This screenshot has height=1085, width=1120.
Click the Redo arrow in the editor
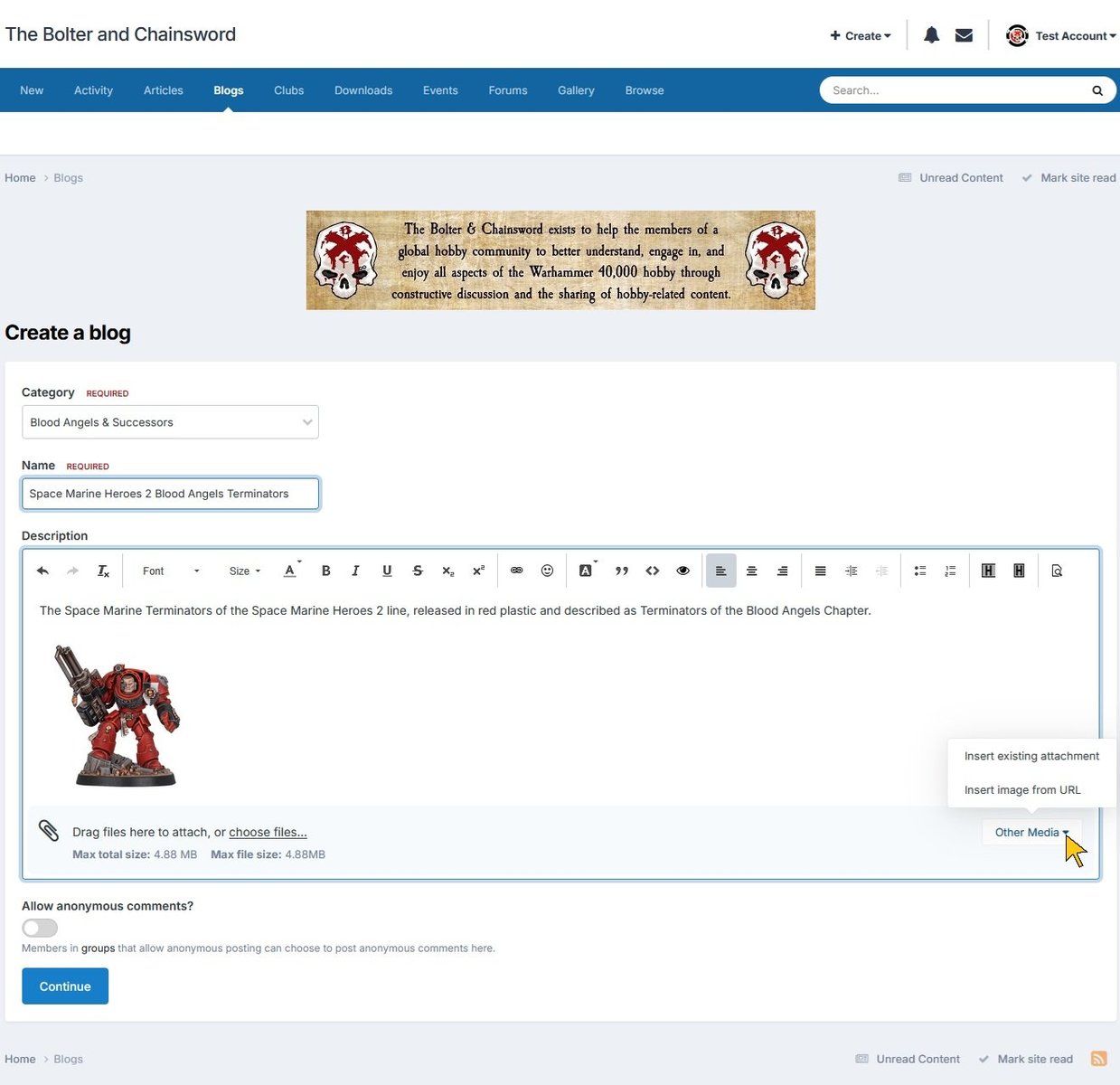click(x=73, y=571)
